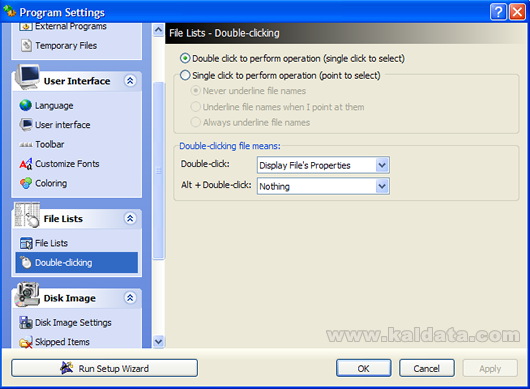Click the Language globe icon
The width and height of the screenshot is (530, 389).
coord(26,105)
